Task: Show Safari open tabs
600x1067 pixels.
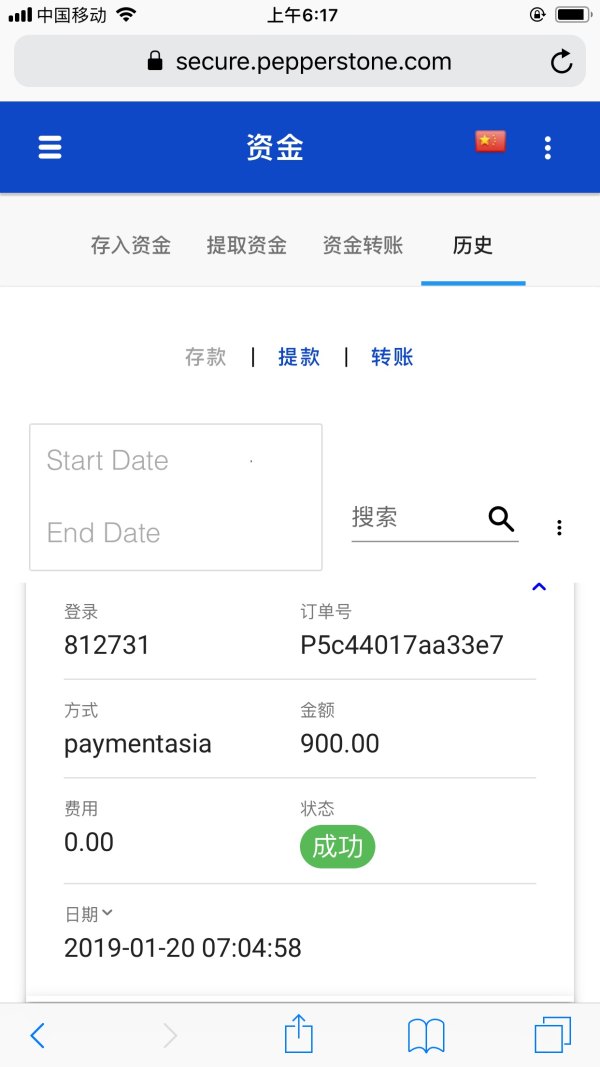Action: click(x=552, y=1034)
